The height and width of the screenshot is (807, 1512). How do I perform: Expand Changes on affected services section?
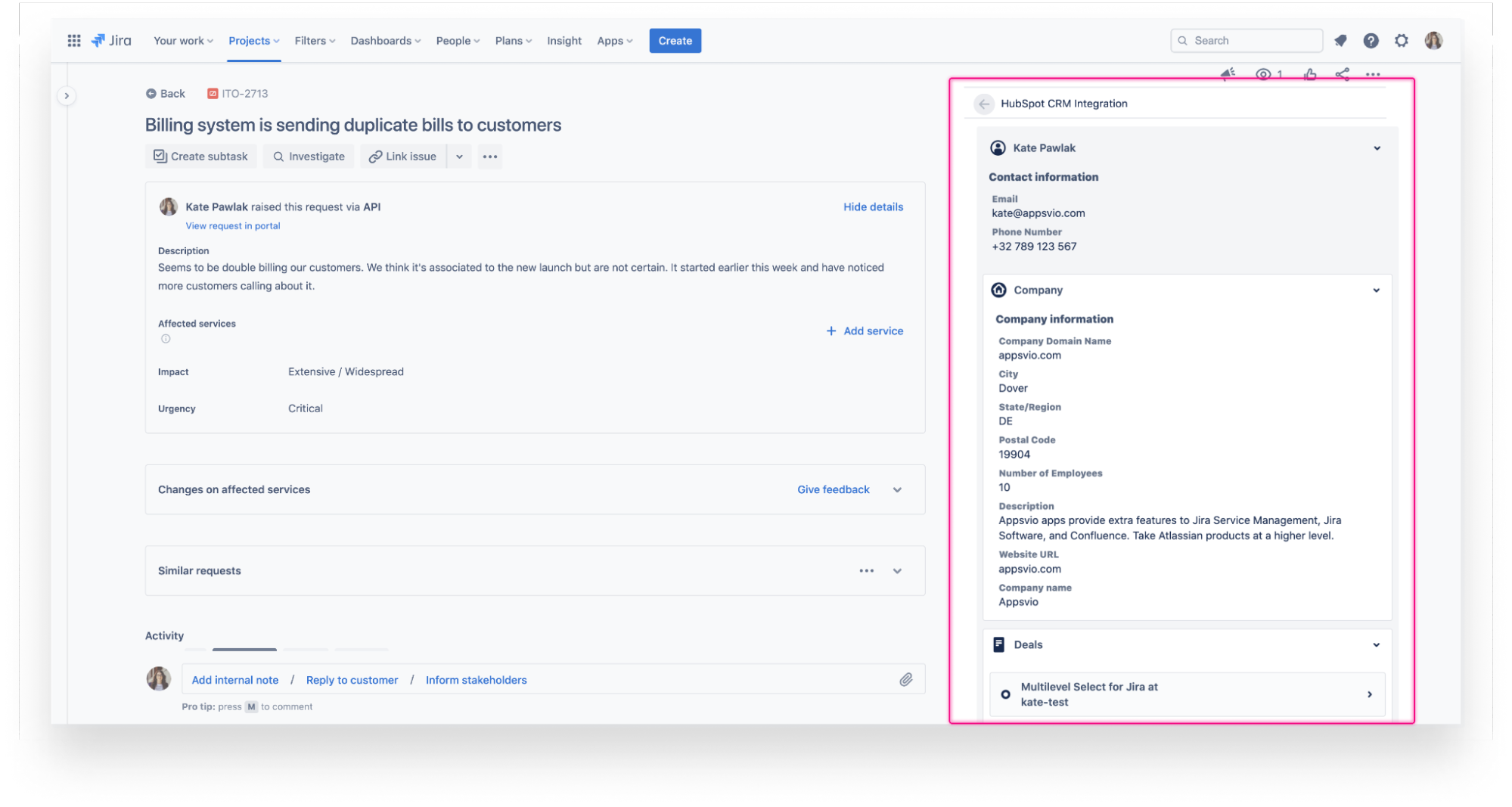click(897, 490)
